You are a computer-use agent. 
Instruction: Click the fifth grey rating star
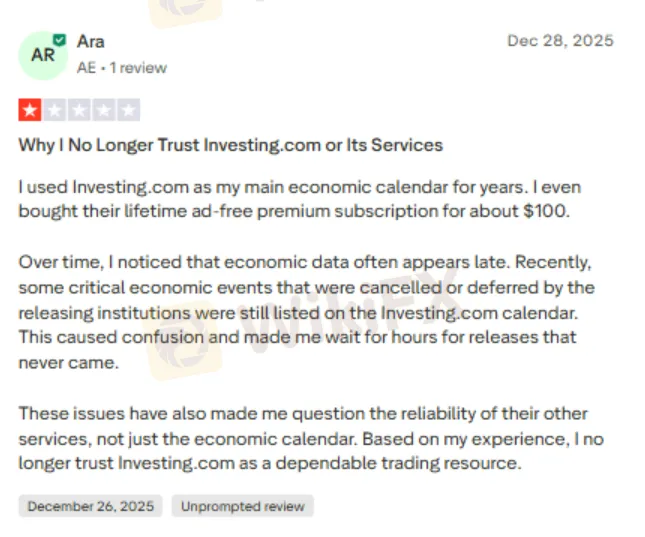tap(129, 110)
